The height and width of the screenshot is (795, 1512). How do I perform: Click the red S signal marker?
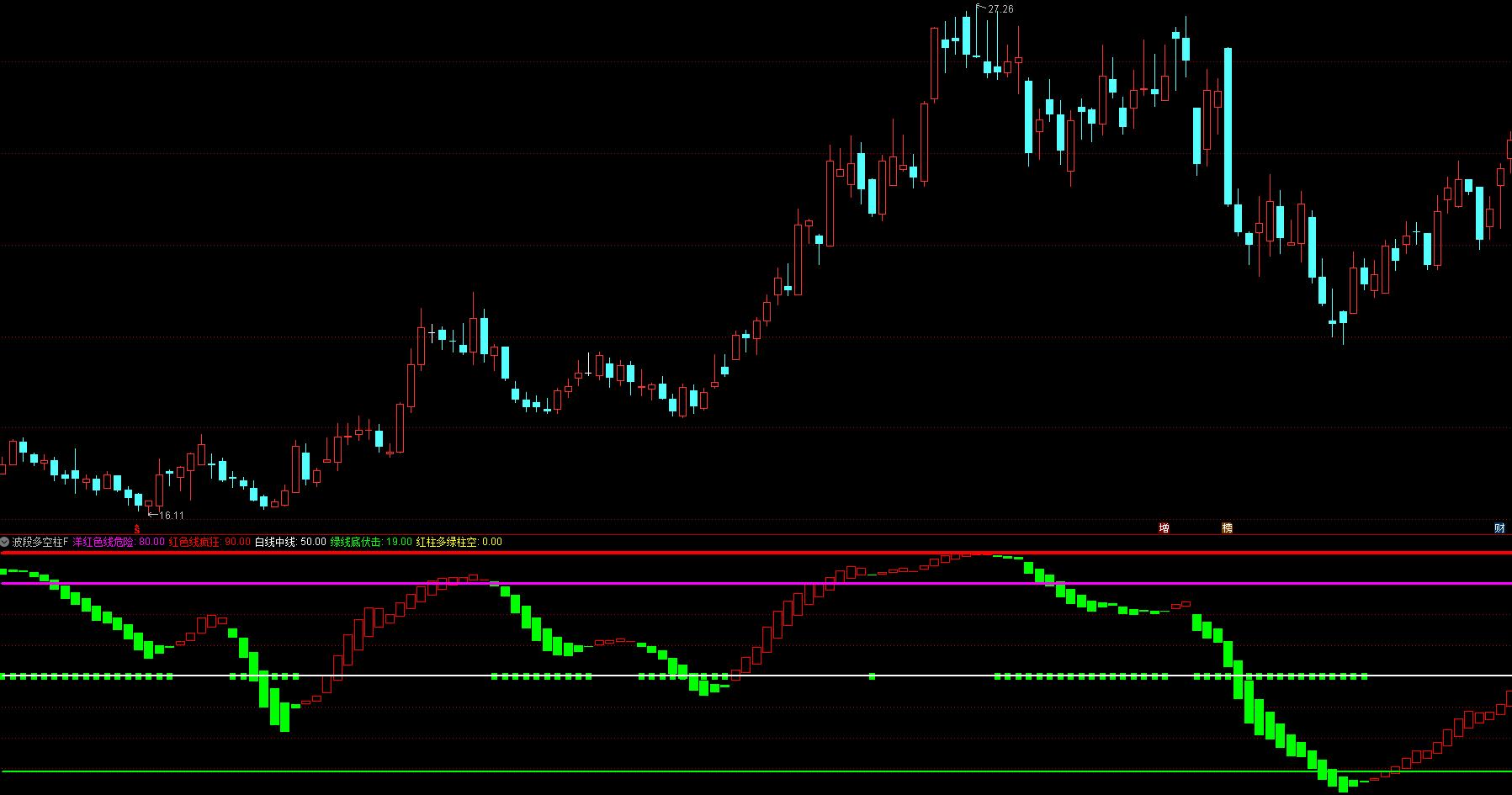(137, 529)
